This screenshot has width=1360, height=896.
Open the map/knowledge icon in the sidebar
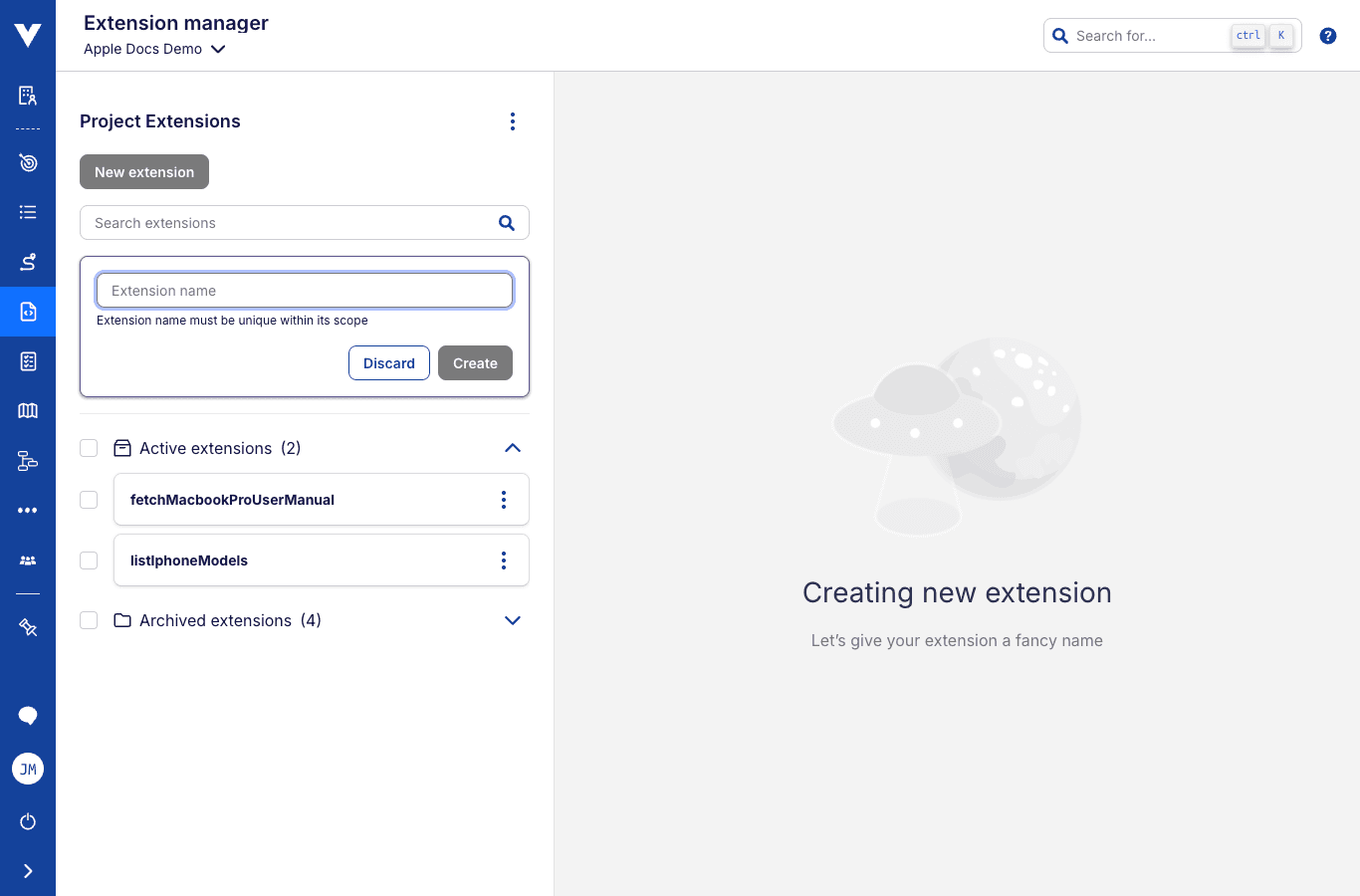point(27,410)
